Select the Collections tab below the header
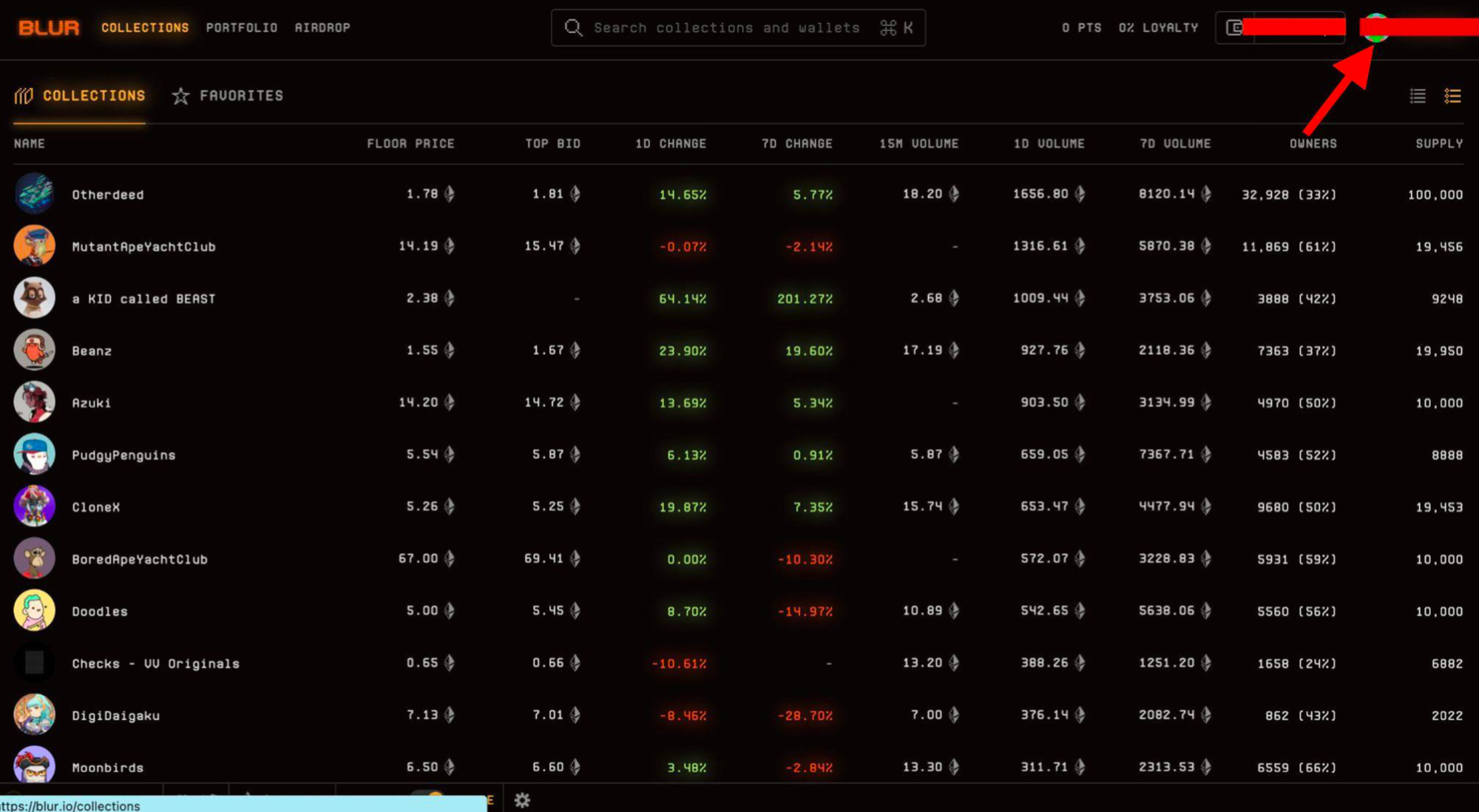The width and height of the screenshot is (1479, 812). click(80, 96)
